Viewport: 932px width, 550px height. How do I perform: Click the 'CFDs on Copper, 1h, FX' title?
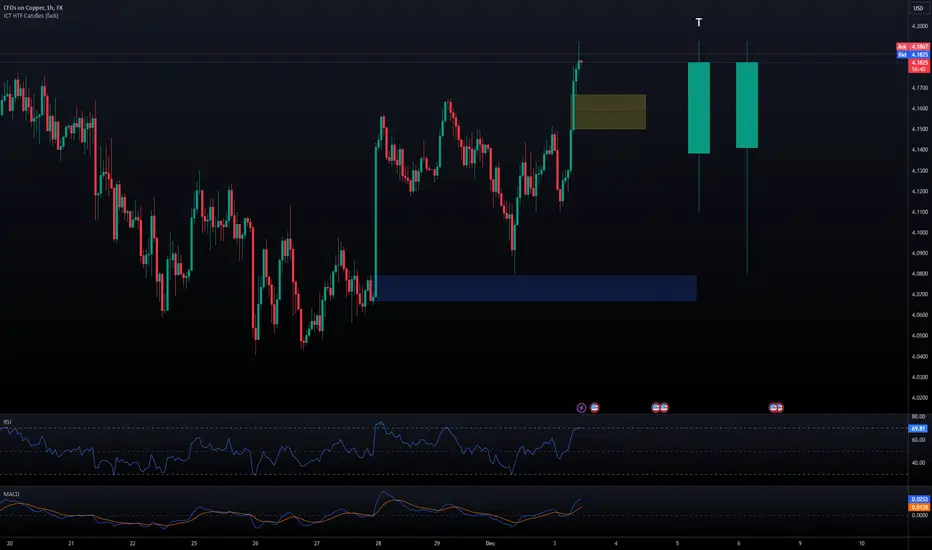(33, 8)
